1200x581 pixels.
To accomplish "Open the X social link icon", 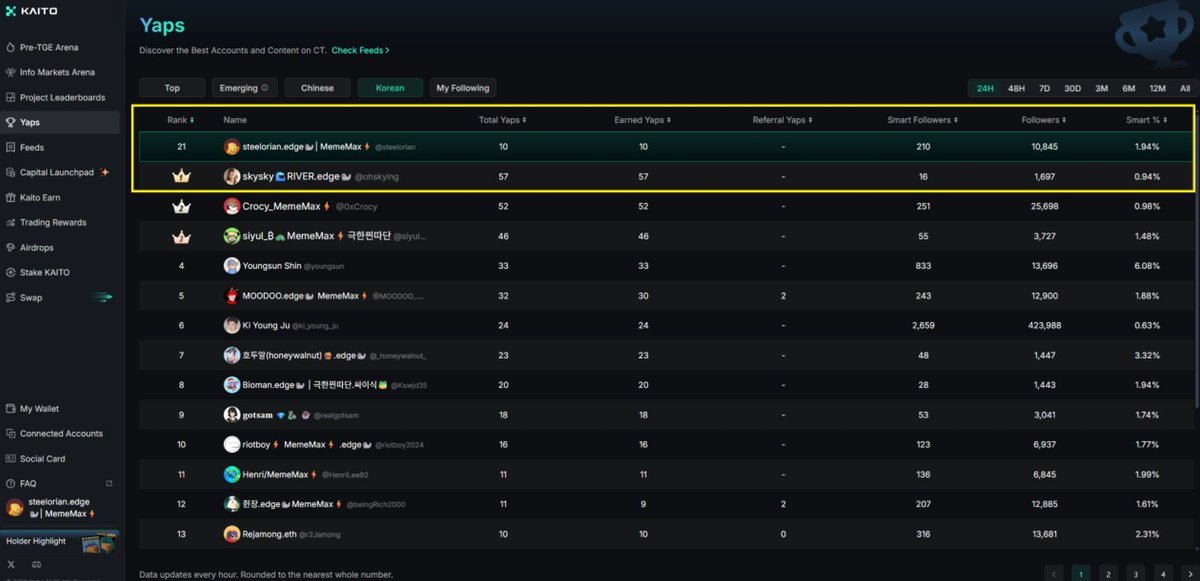I will click(11, 565).
